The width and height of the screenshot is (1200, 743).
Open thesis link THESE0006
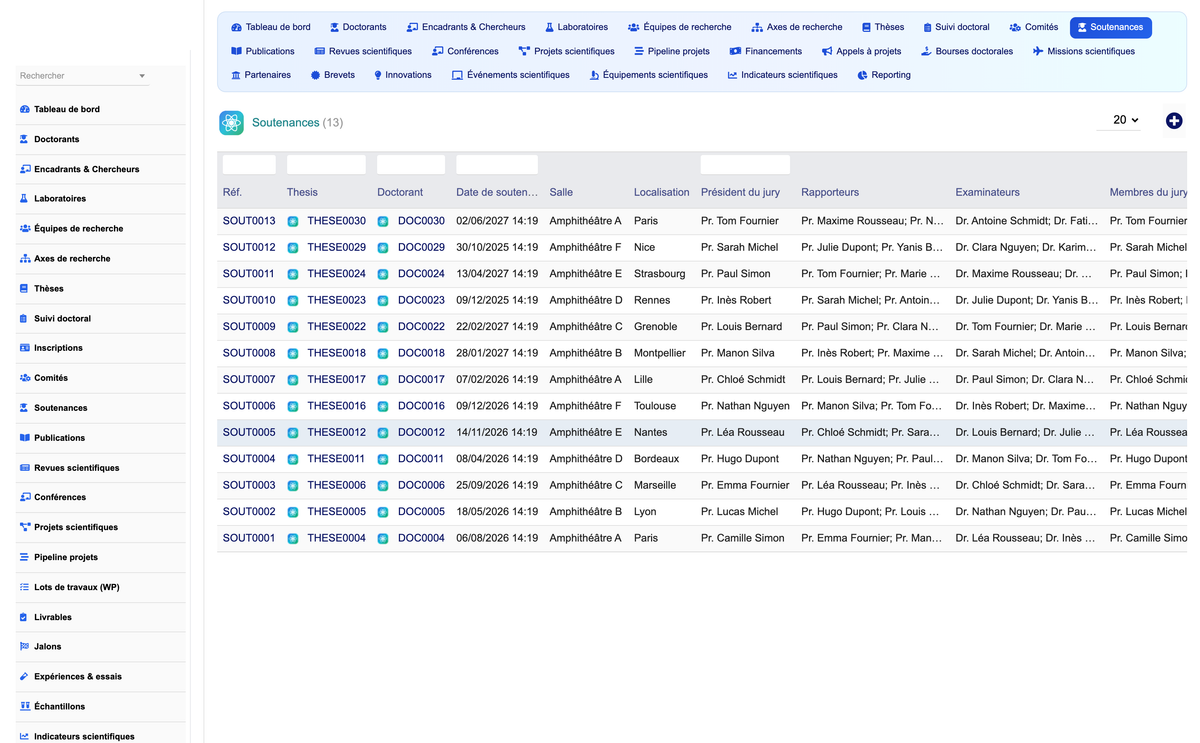(336, 485)
